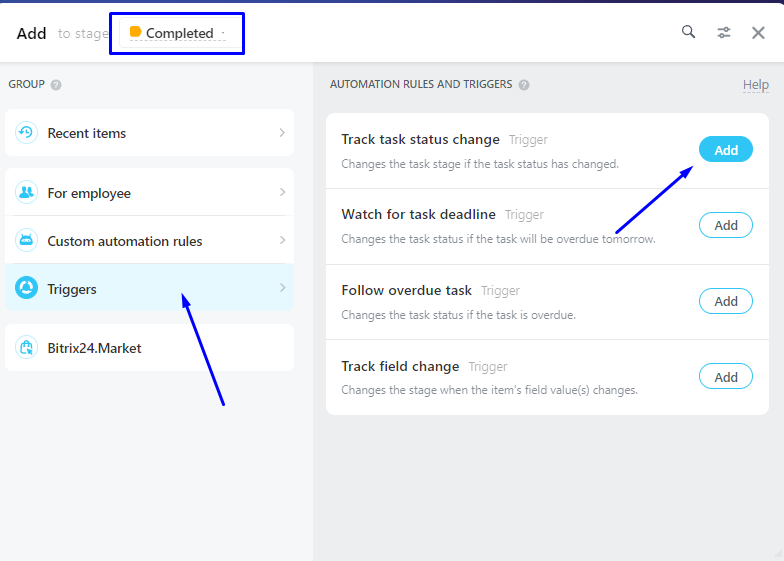The height and width of the screenshot is (561, 784).
Task: Click the For employee people icon
Action: (26, 193)
